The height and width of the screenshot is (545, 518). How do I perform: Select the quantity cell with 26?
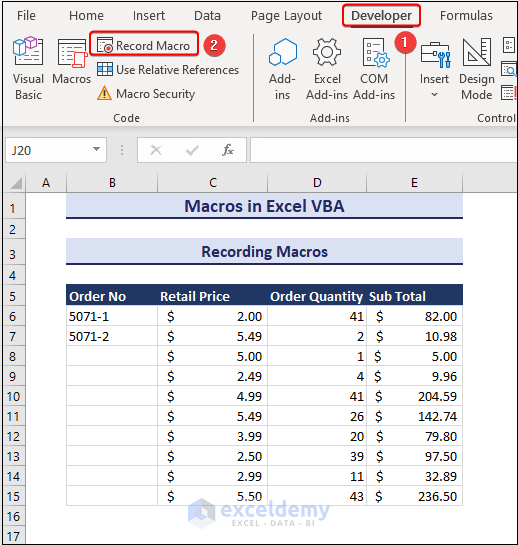click(x=317, y=416)
